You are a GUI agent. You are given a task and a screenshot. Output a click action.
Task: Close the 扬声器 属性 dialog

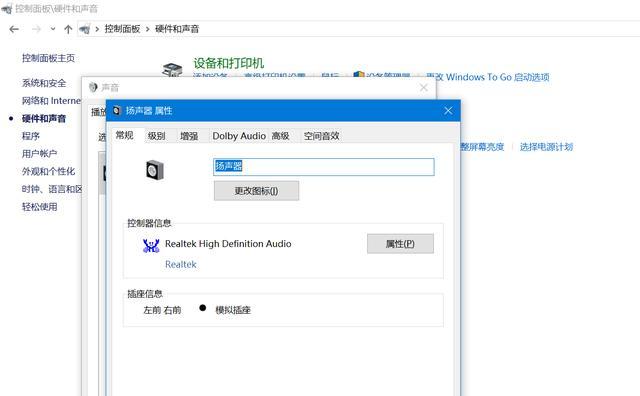[448, 111]
